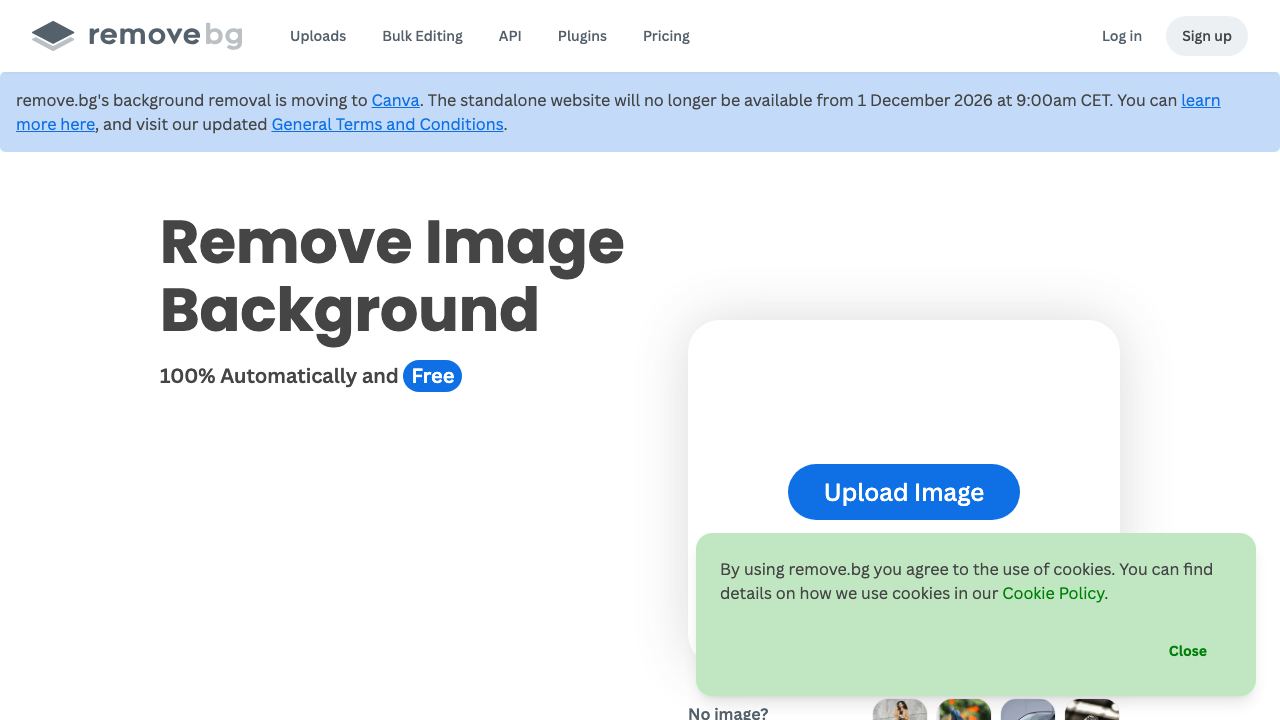Viewport: 1280px width, 720px height.
Task: Click the remove.bg layered logo icon
Action: (53, 36)
